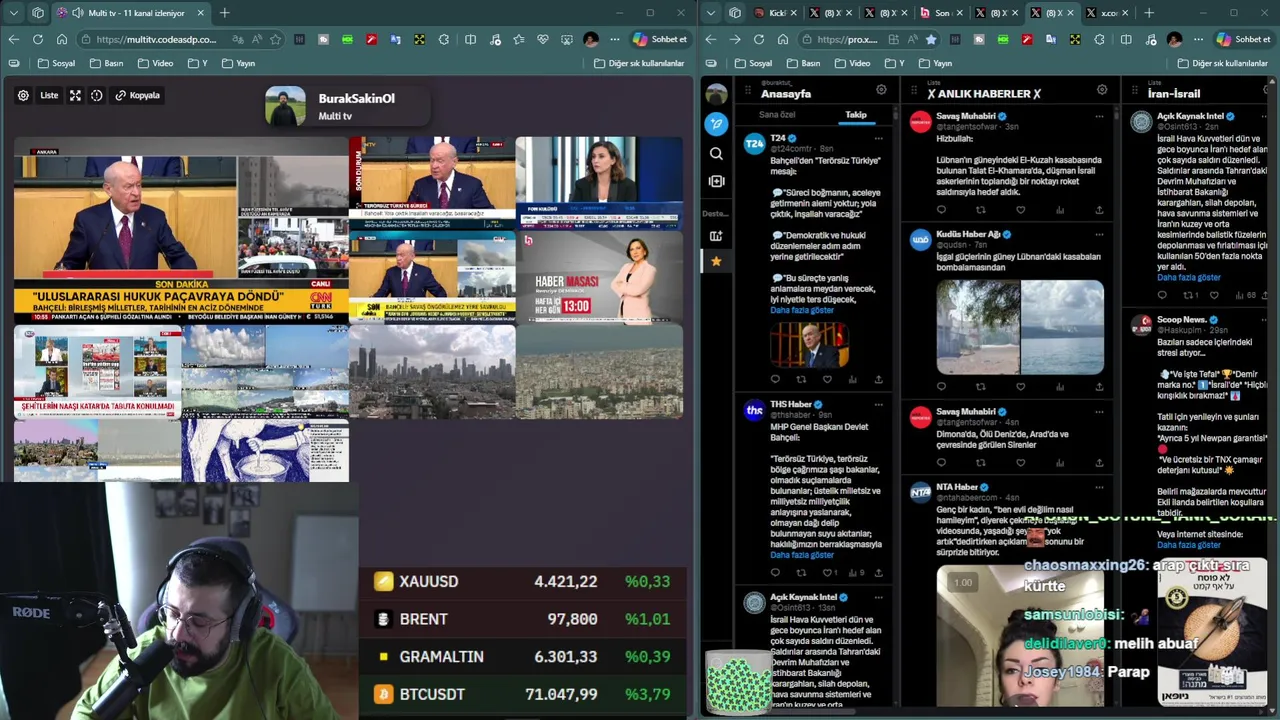Screen dimensions: 1280x720
Task: Toggle filled favorites star in right browser
Action: click(x=931, y=39)
